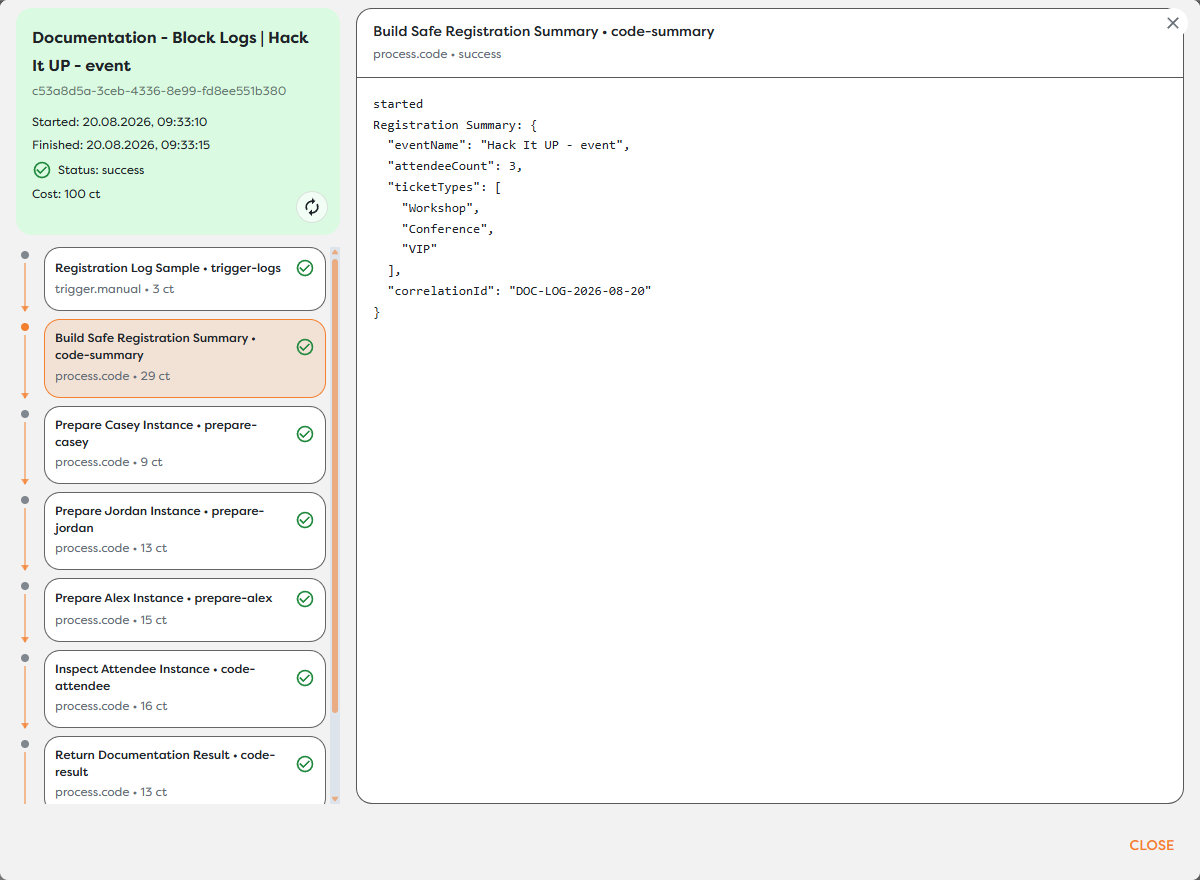Viewport: 1200px width, 880px height.
Task: Select the Build Safe Registration Summary step
Action: click(185, 358)
